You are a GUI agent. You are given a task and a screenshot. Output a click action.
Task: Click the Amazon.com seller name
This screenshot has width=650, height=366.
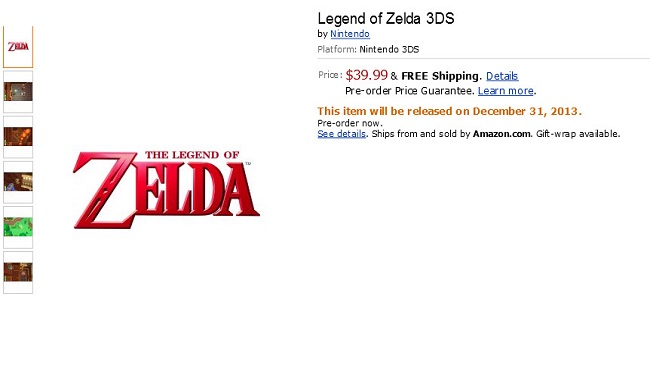(502, 134)
